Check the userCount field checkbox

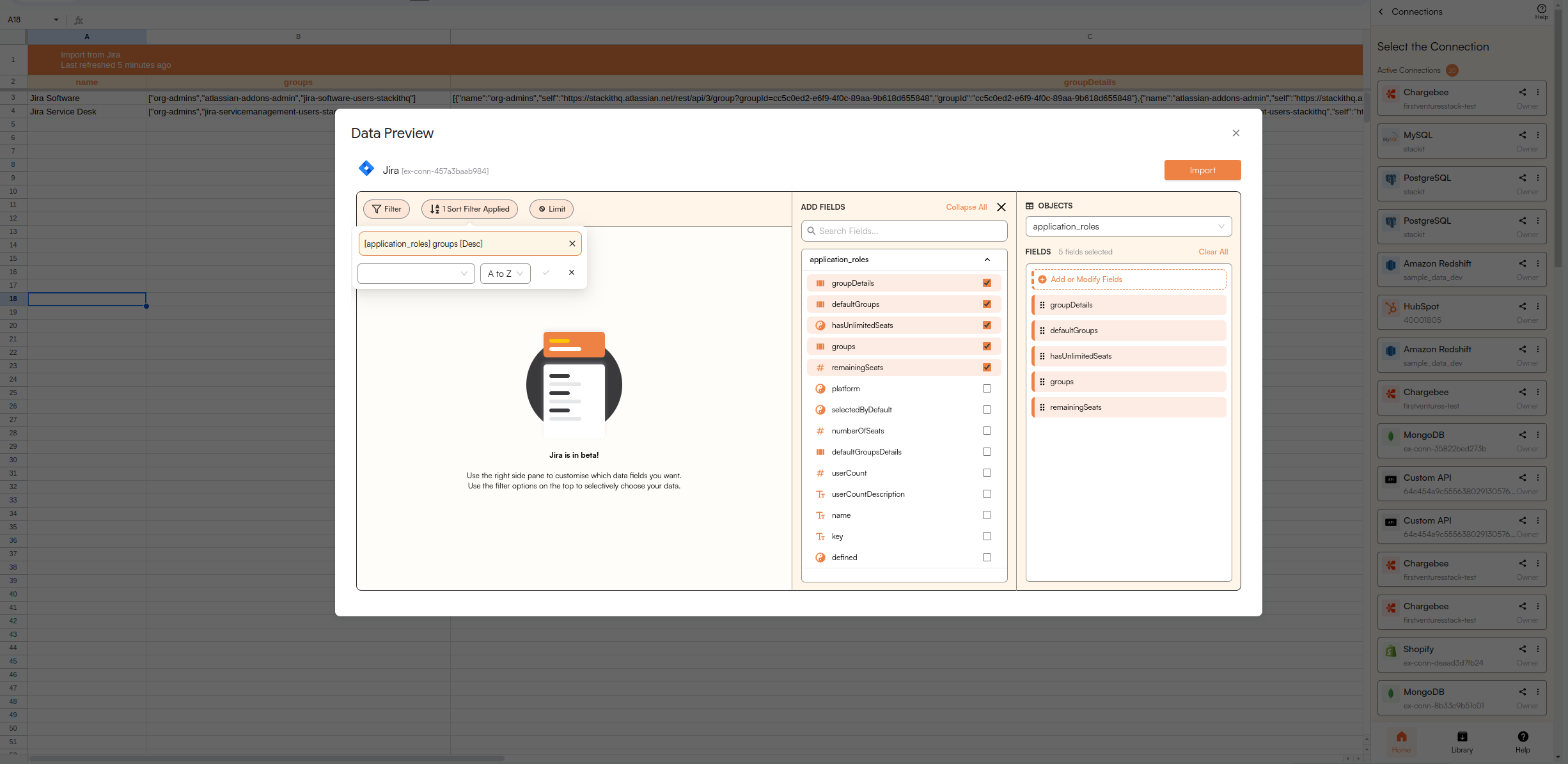click(x=987, y=473)
